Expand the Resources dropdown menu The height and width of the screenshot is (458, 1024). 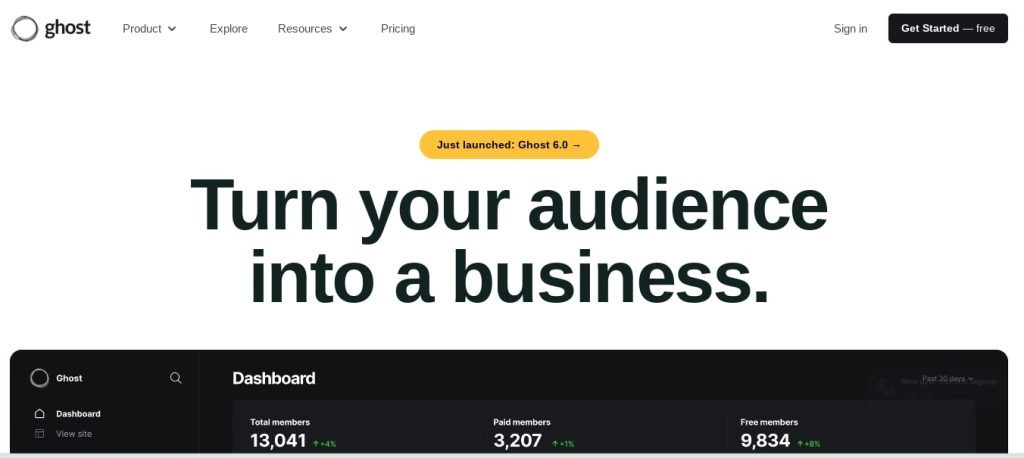pyautogui.click(x=312, y=29)
